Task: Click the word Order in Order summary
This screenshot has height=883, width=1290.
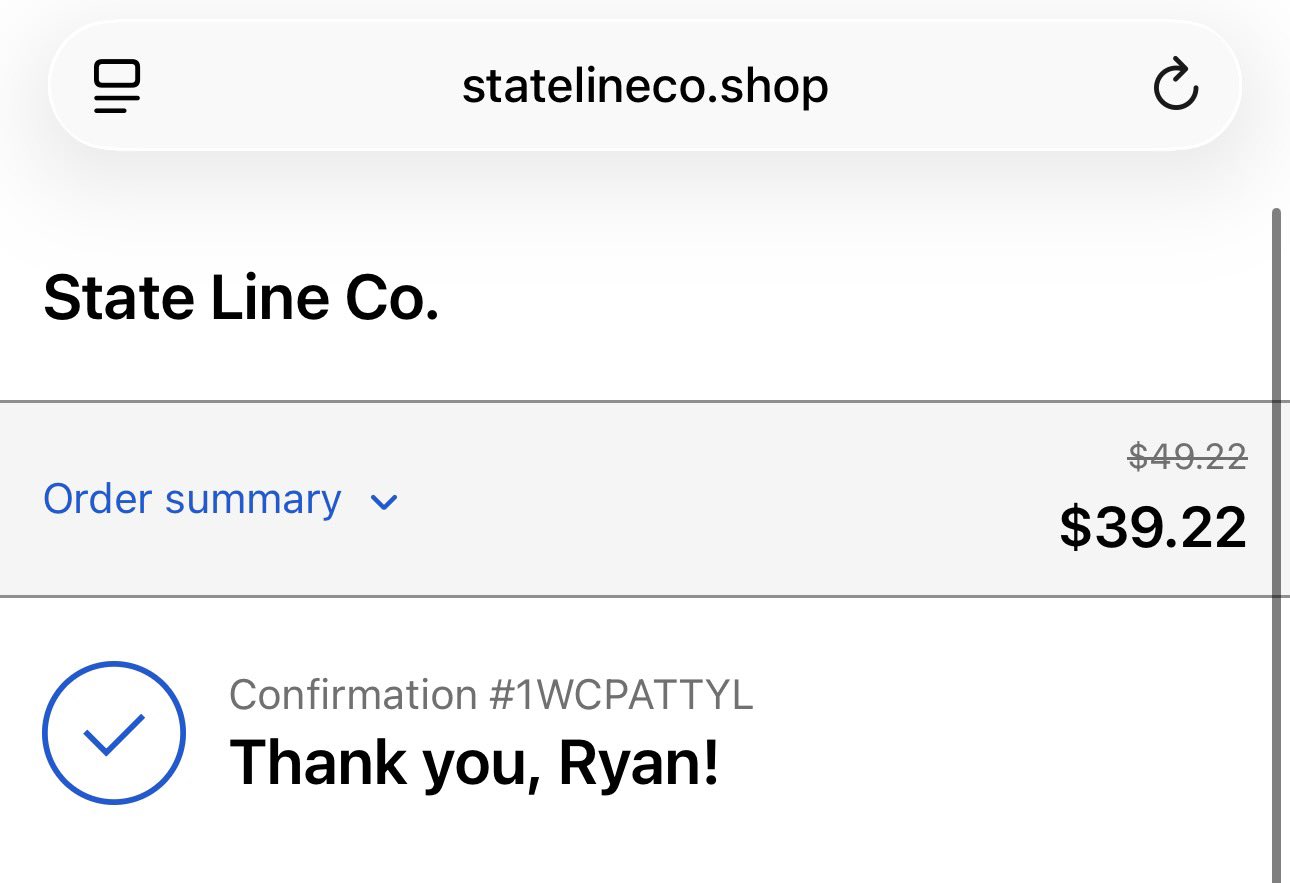Action: click(x=97, y=499)
